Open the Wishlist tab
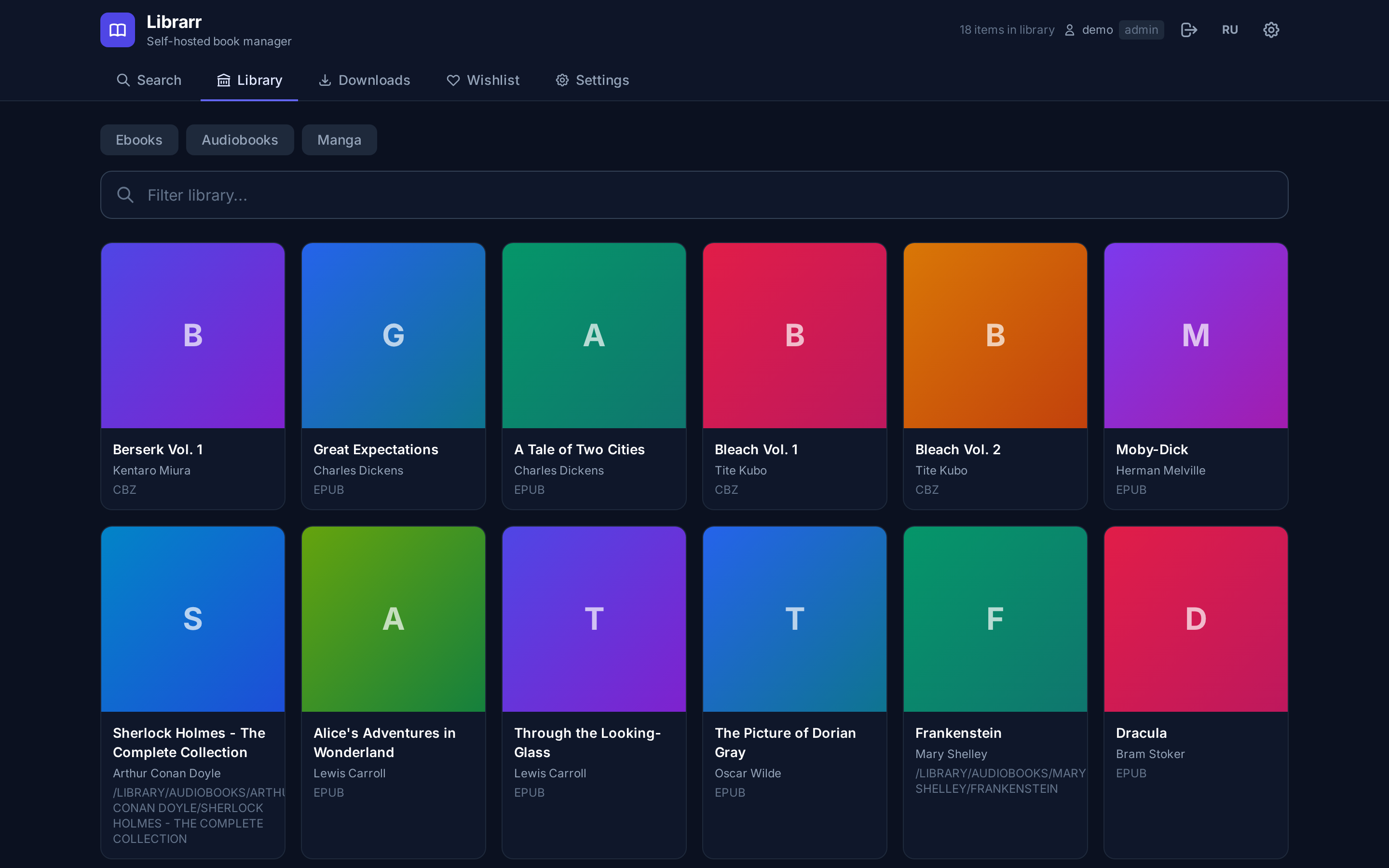The image size is (1389, 868). tap(483, 80)
